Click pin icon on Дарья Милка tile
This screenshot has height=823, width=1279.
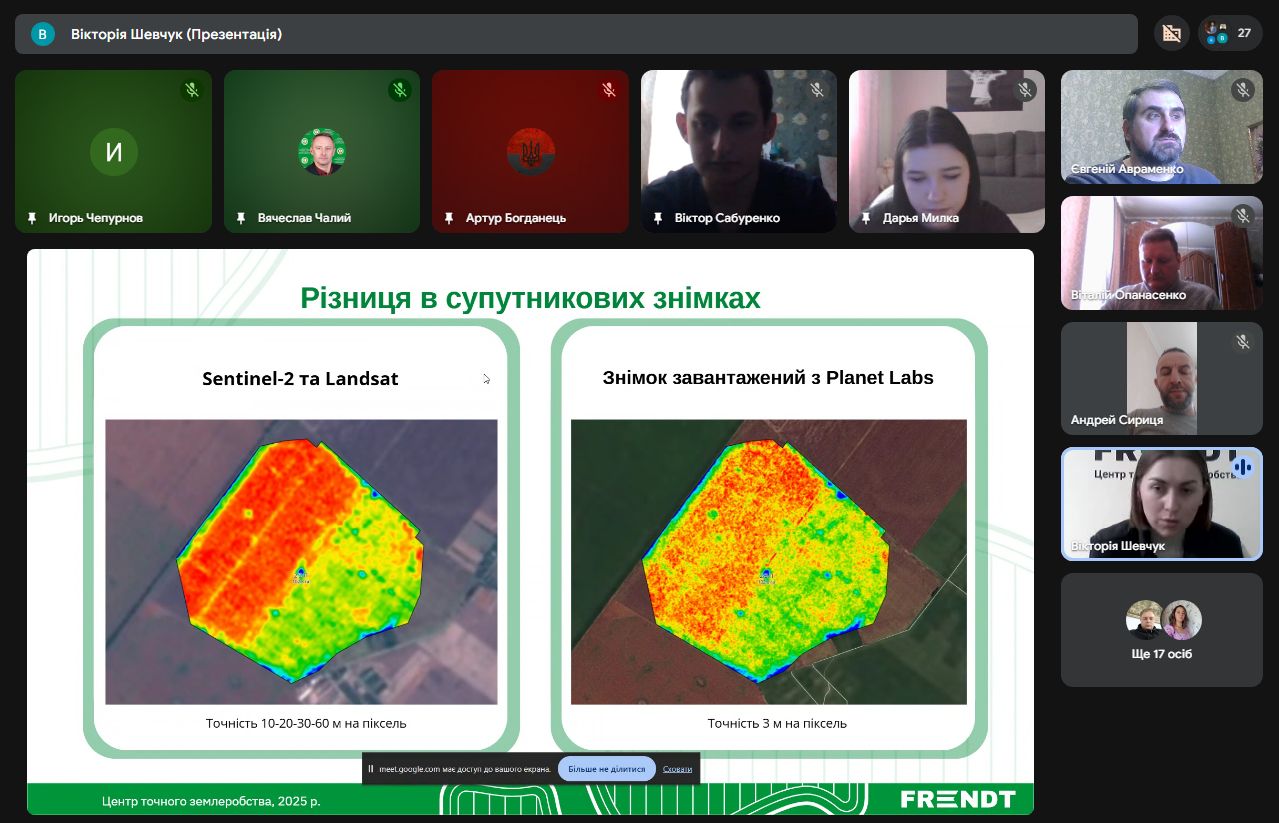tap(866, 218)
